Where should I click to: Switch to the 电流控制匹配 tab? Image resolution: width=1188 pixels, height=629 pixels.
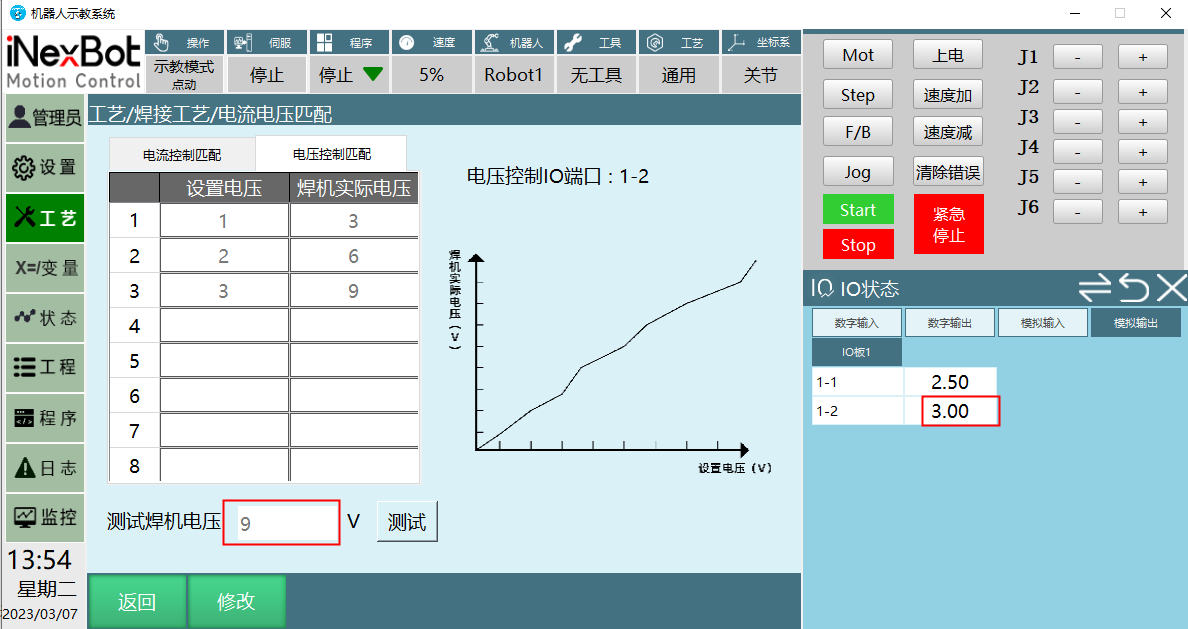click(182, 155)
